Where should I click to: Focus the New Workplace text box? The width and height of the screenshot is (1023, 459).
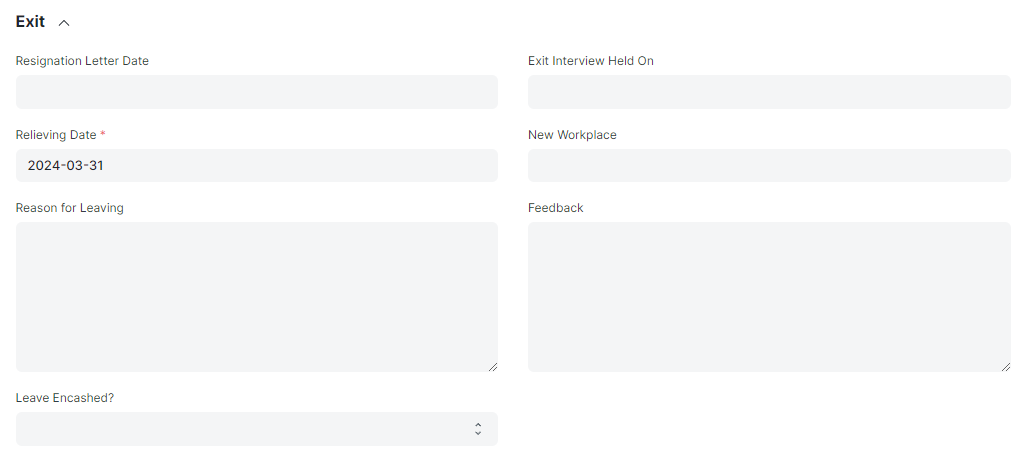click(769, 166)
